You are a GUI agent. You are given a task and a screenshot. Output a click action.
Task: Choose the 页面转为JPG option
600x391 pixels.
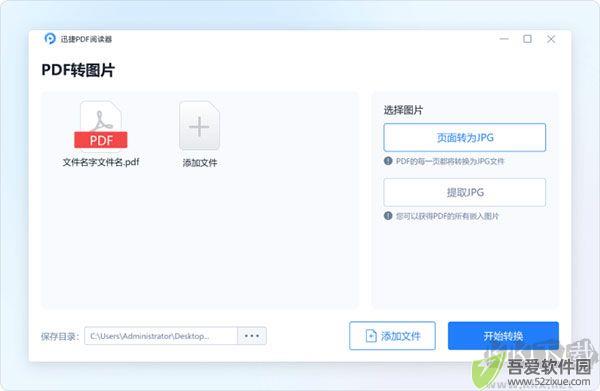465,137
